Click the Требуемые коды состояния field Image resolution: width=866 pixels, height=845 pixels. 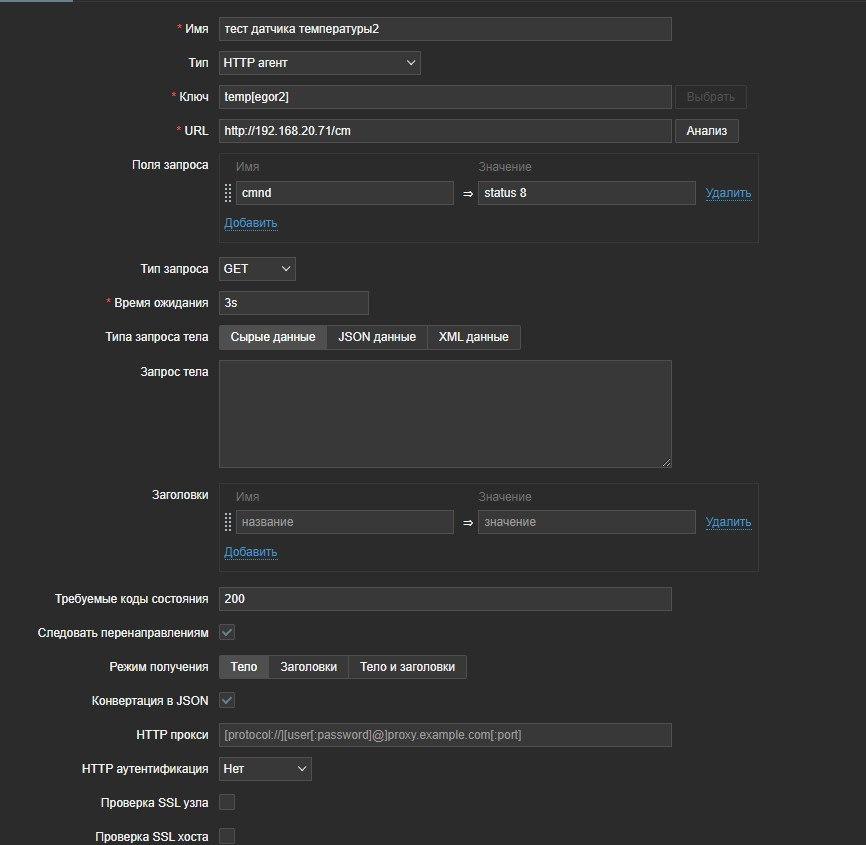[x=445, y=599]
